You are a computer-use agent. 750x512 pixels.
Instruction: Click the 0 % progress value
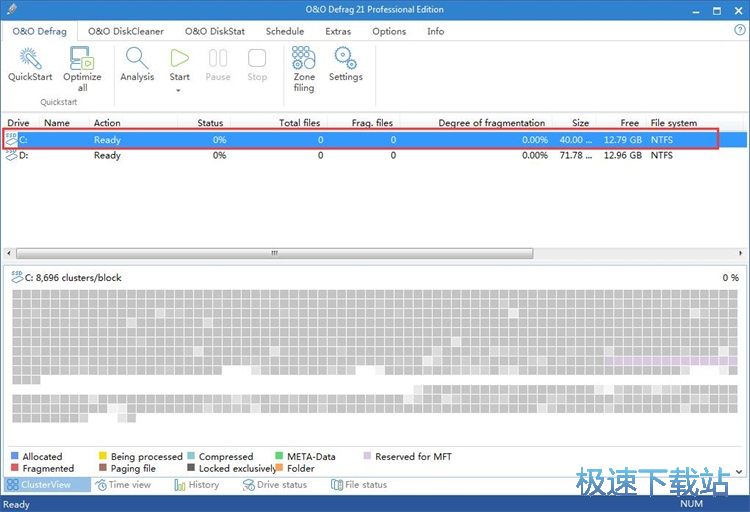tap(730, 278)
